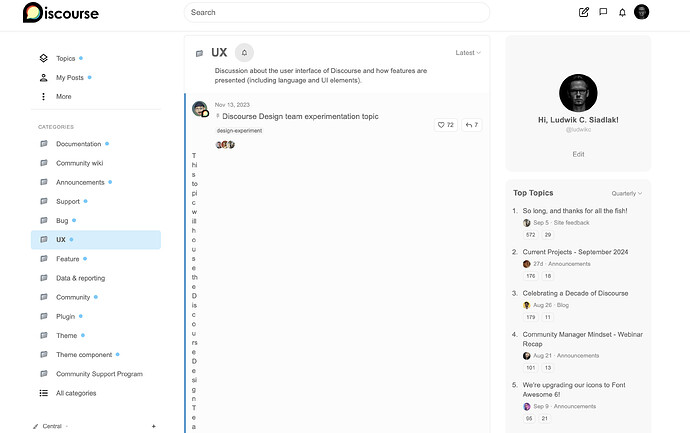
Task: Click the Feature category icon
Action: click(x=44, y=259)
